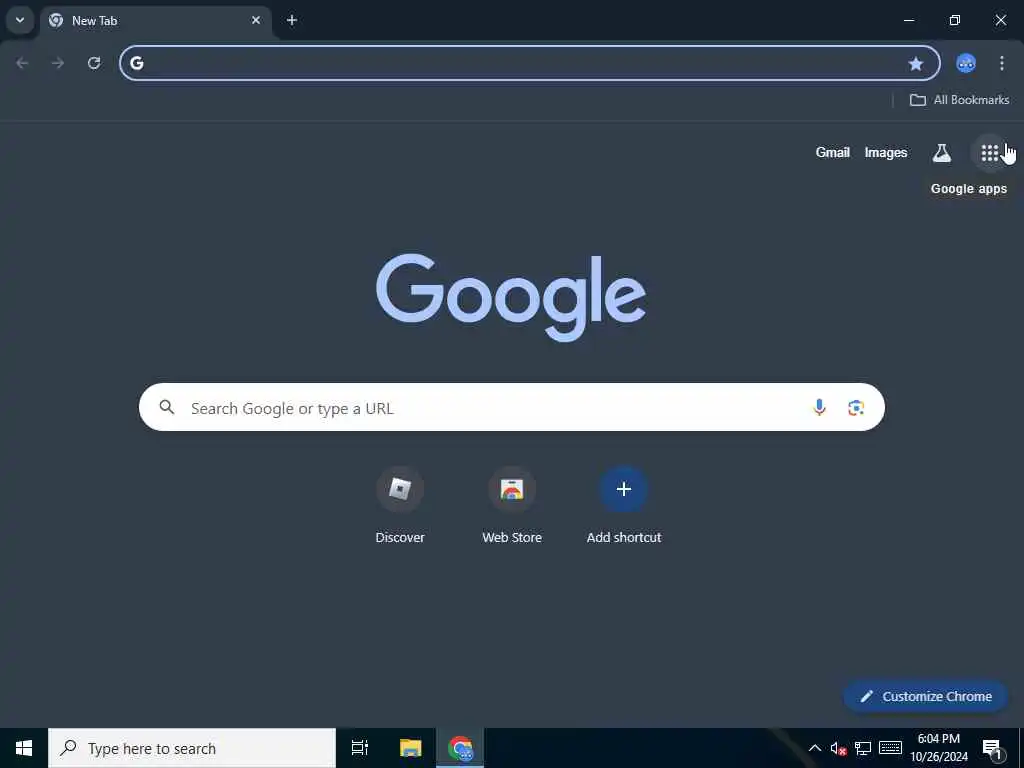Open the notifications action center
This screenshot has height=768, width=1024.
point(992,748)
